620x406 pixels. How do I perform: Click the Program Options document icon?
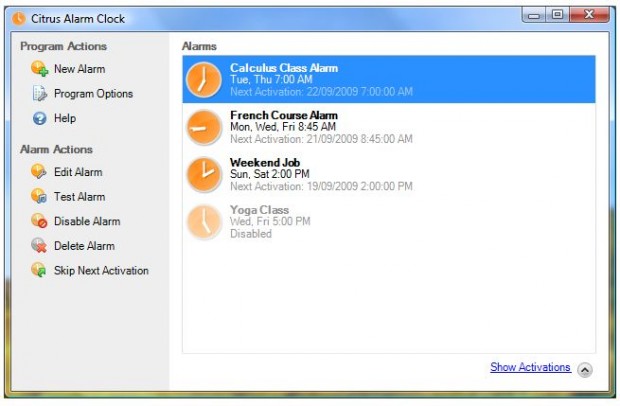point(40,94)
